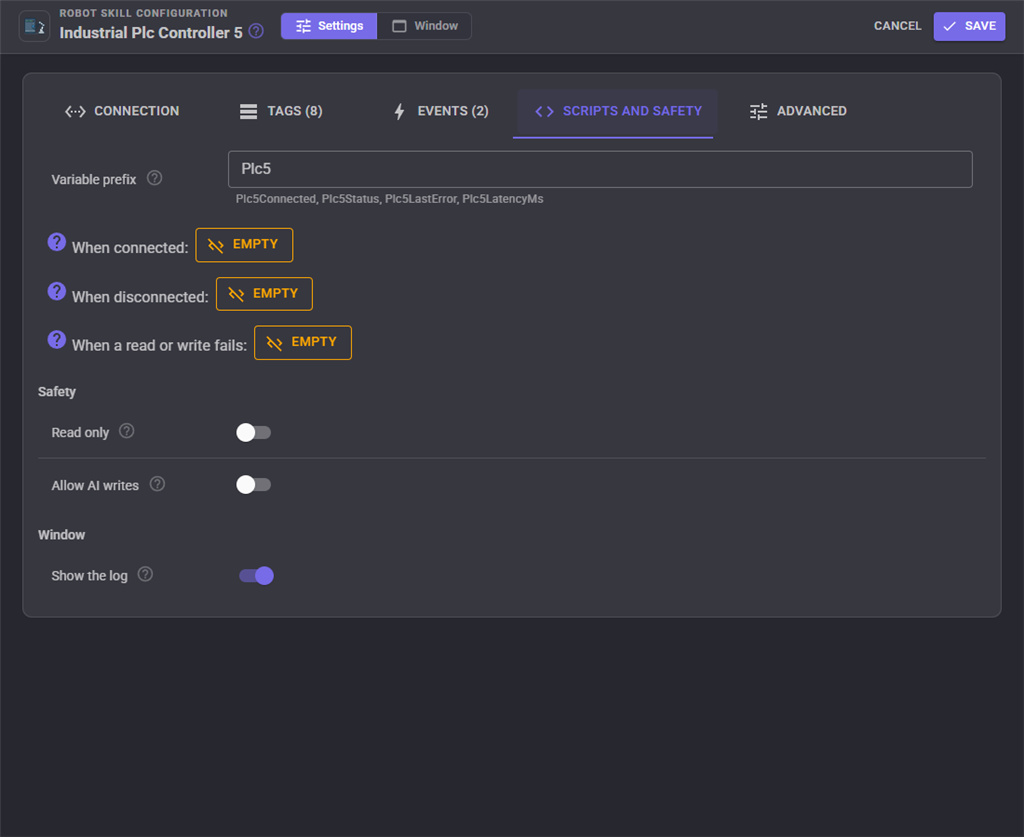Toggle the Read only switch

pyautogui.click(x=253, y=432)
